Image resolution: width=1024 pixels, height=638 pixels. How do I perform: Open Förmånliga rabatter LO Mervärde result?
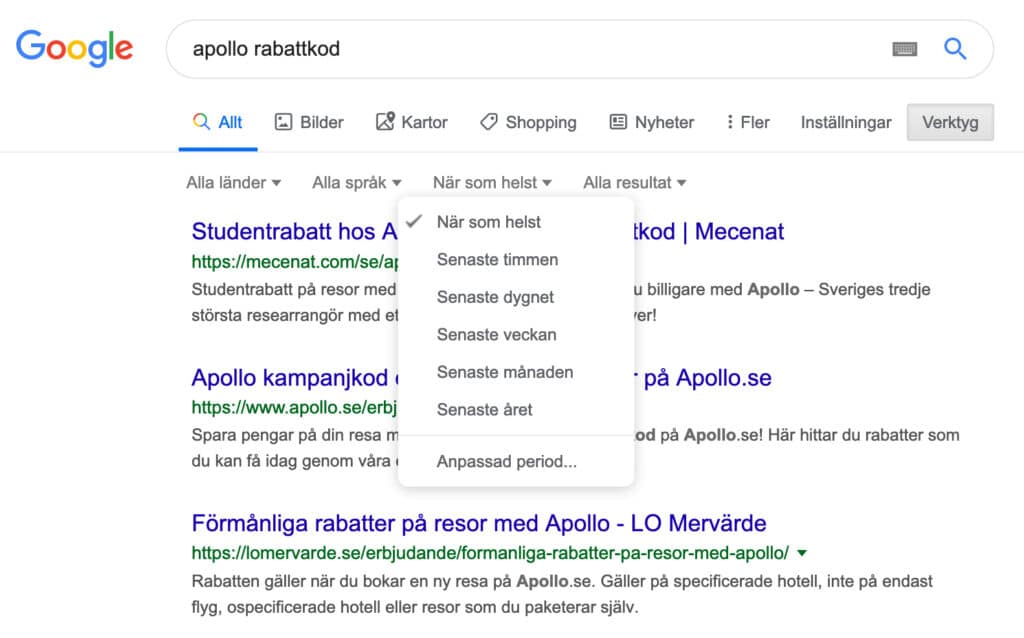479,523
